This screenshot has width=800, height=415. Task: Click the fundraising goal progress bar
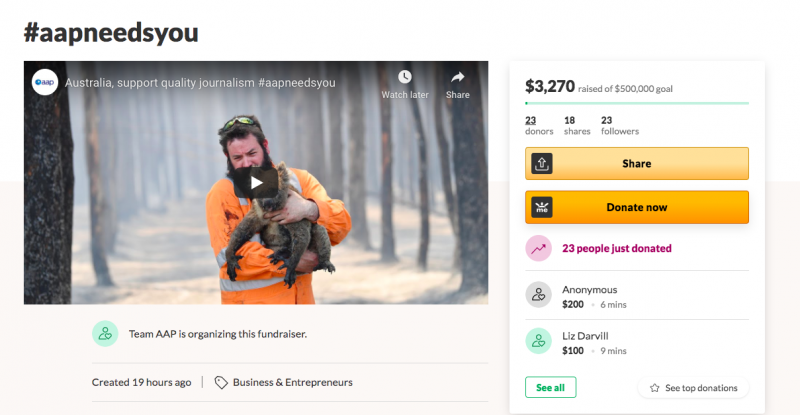[637, 103]
